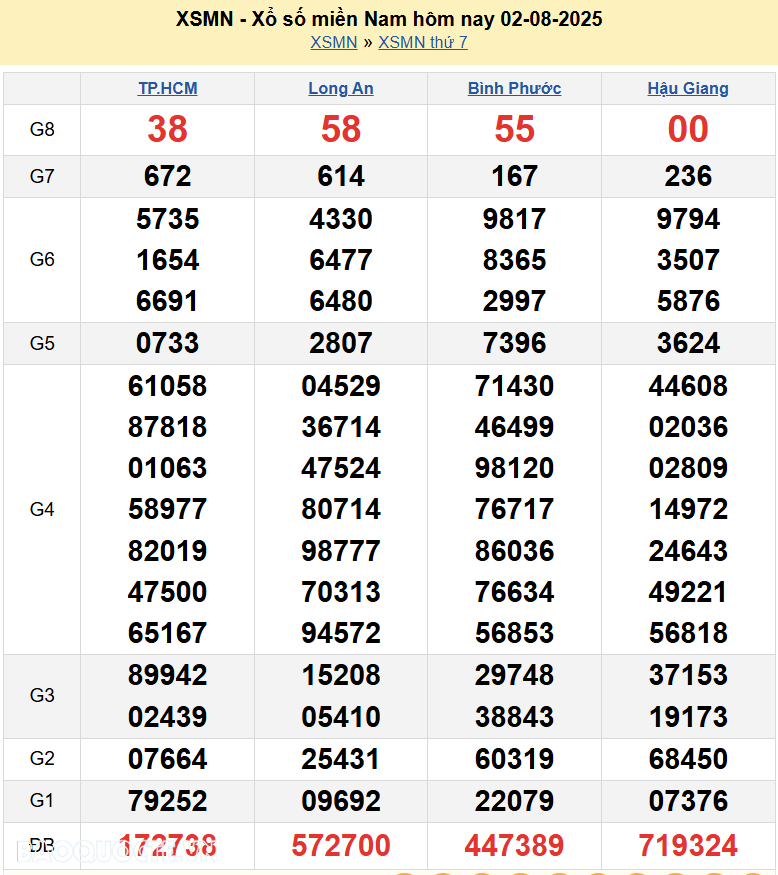Open the XSMN breadcrumb link
This screenshot has width=778, height=875.
[333, 42]
